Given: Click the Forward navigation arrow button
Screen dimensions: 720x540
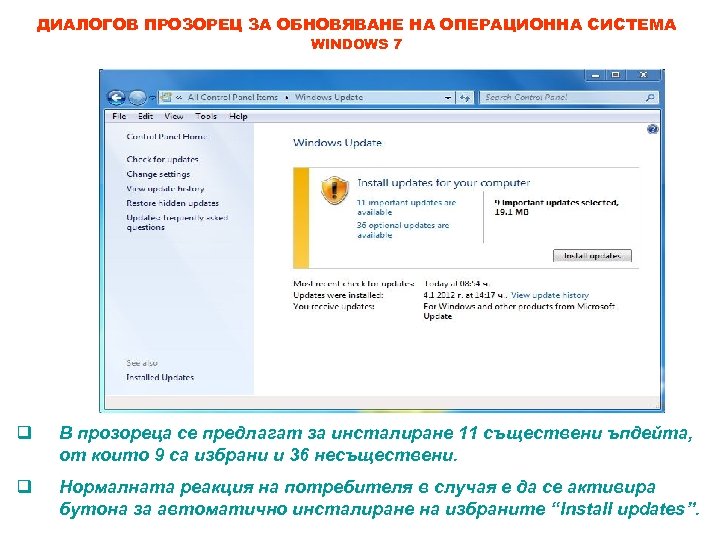Looking at the screenshot, I should 137,97.
